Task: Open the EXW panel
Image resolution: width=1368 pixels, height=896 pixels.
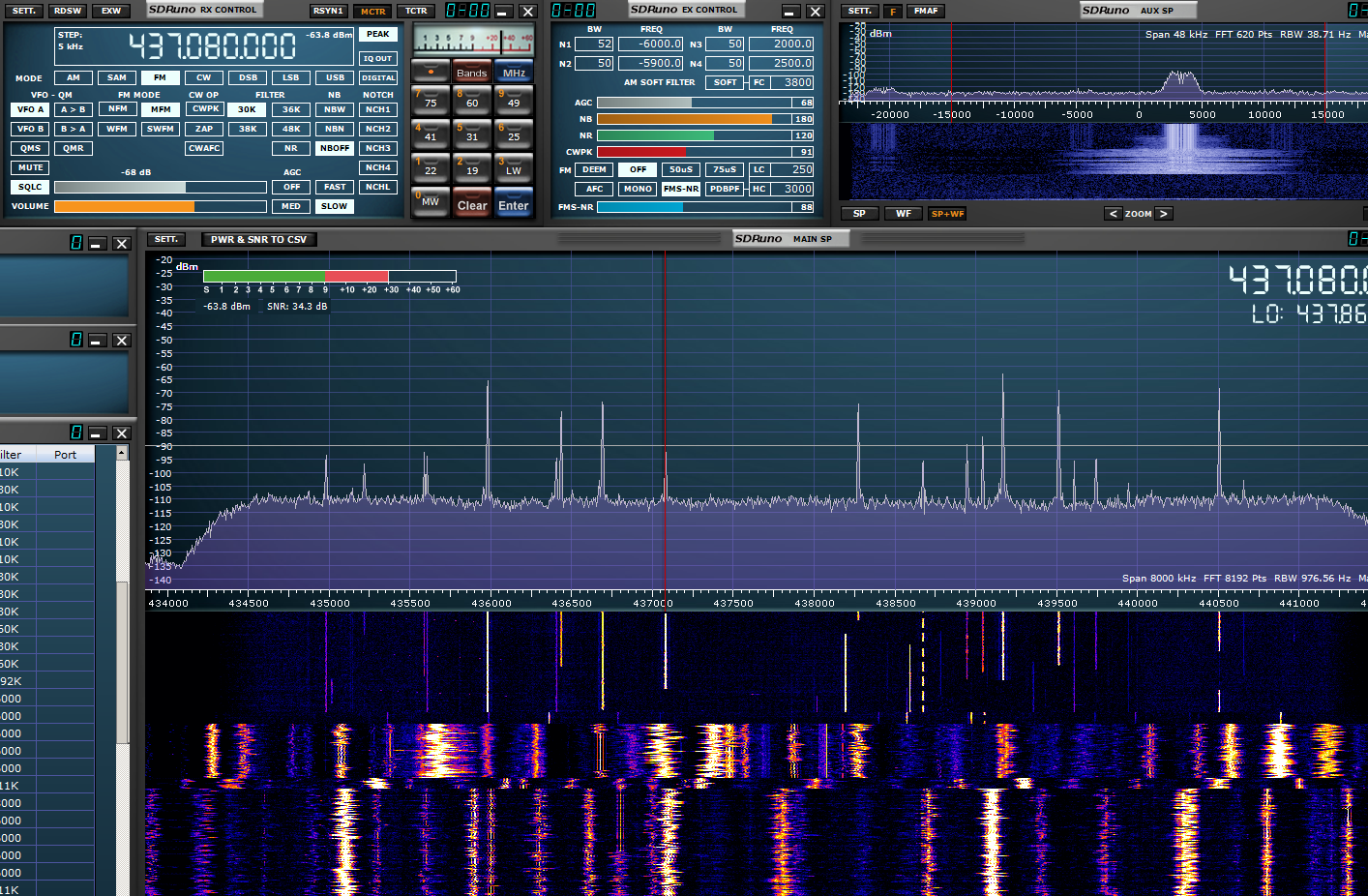Action: pyautogui.click(x=111, y=11)
